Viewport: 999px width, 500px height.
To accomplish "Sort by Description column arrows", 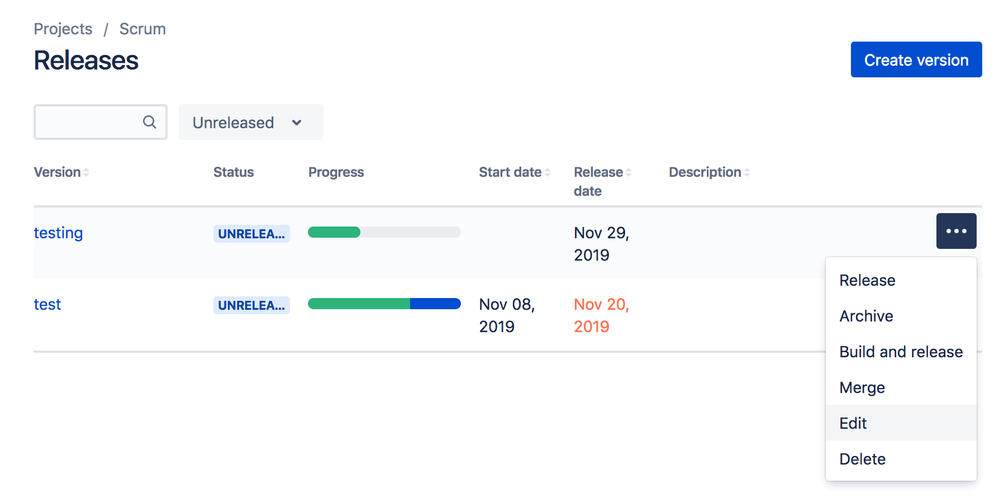I will coord(747,173).
